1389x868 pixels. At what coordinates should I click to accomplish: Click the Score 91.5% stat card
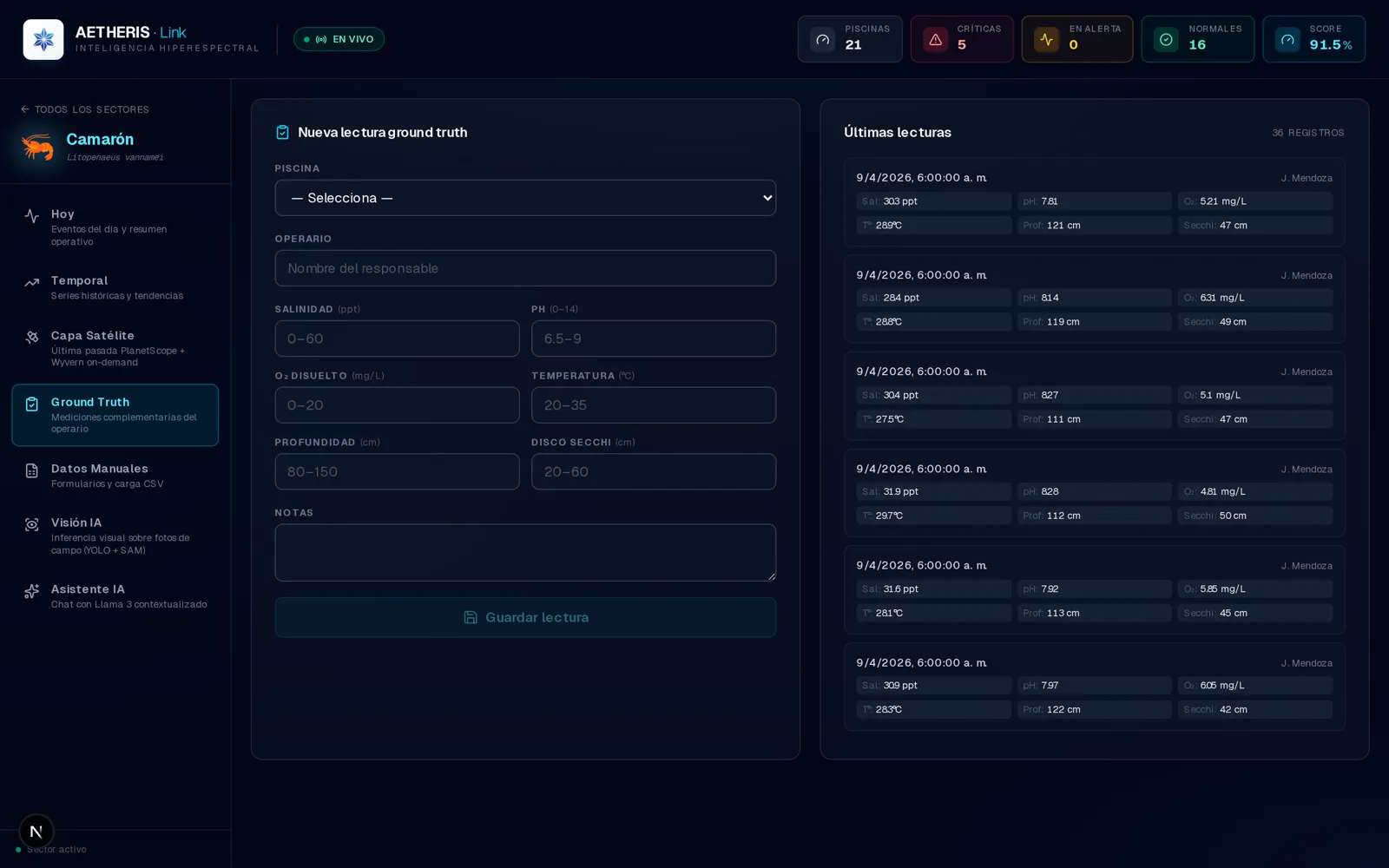click(1314, 39)
